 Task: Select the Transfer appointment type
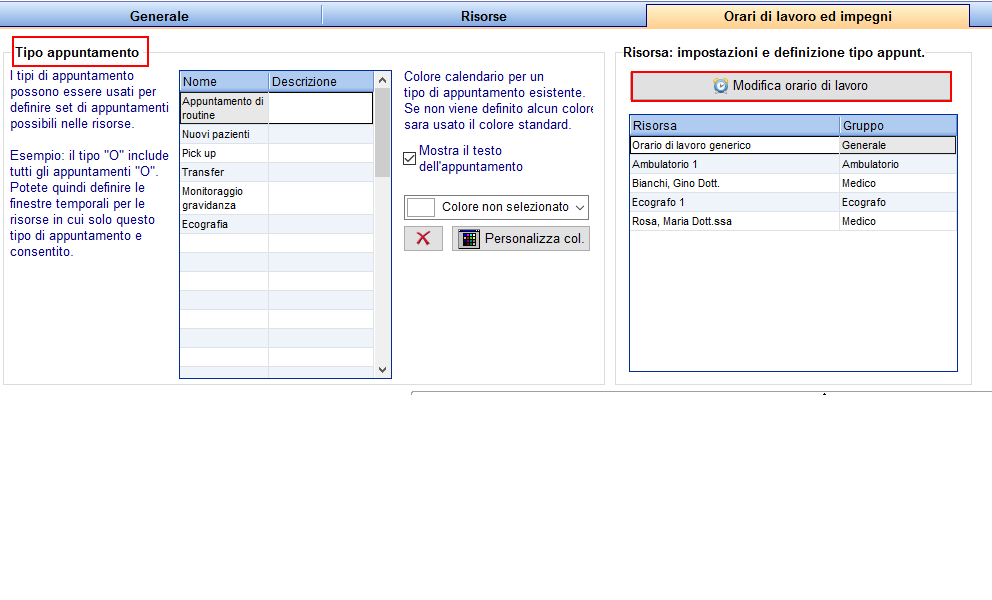click(276, 172)
